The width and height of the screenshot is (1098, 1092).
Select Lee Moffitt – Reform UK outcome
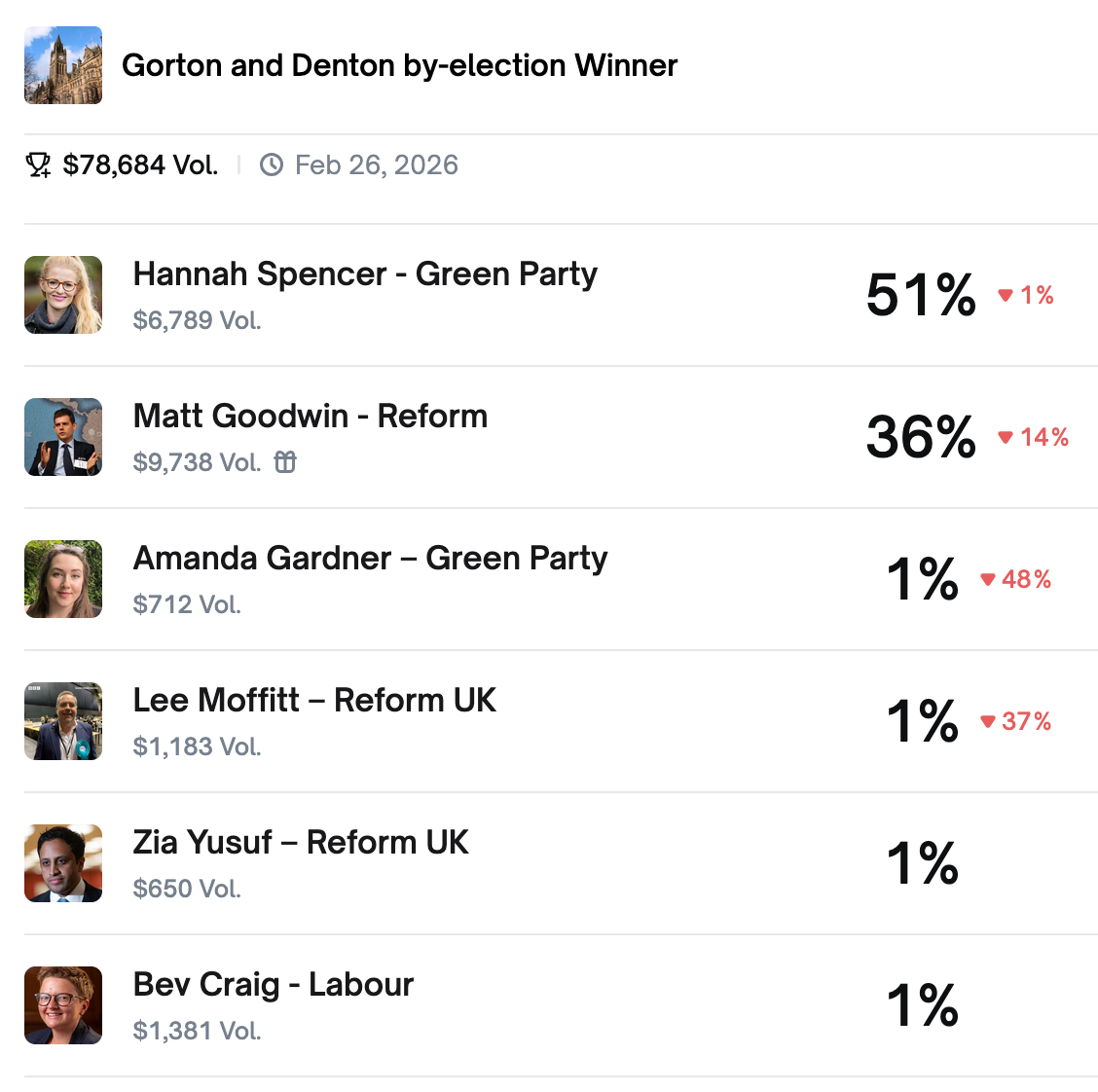coord(314,701)
